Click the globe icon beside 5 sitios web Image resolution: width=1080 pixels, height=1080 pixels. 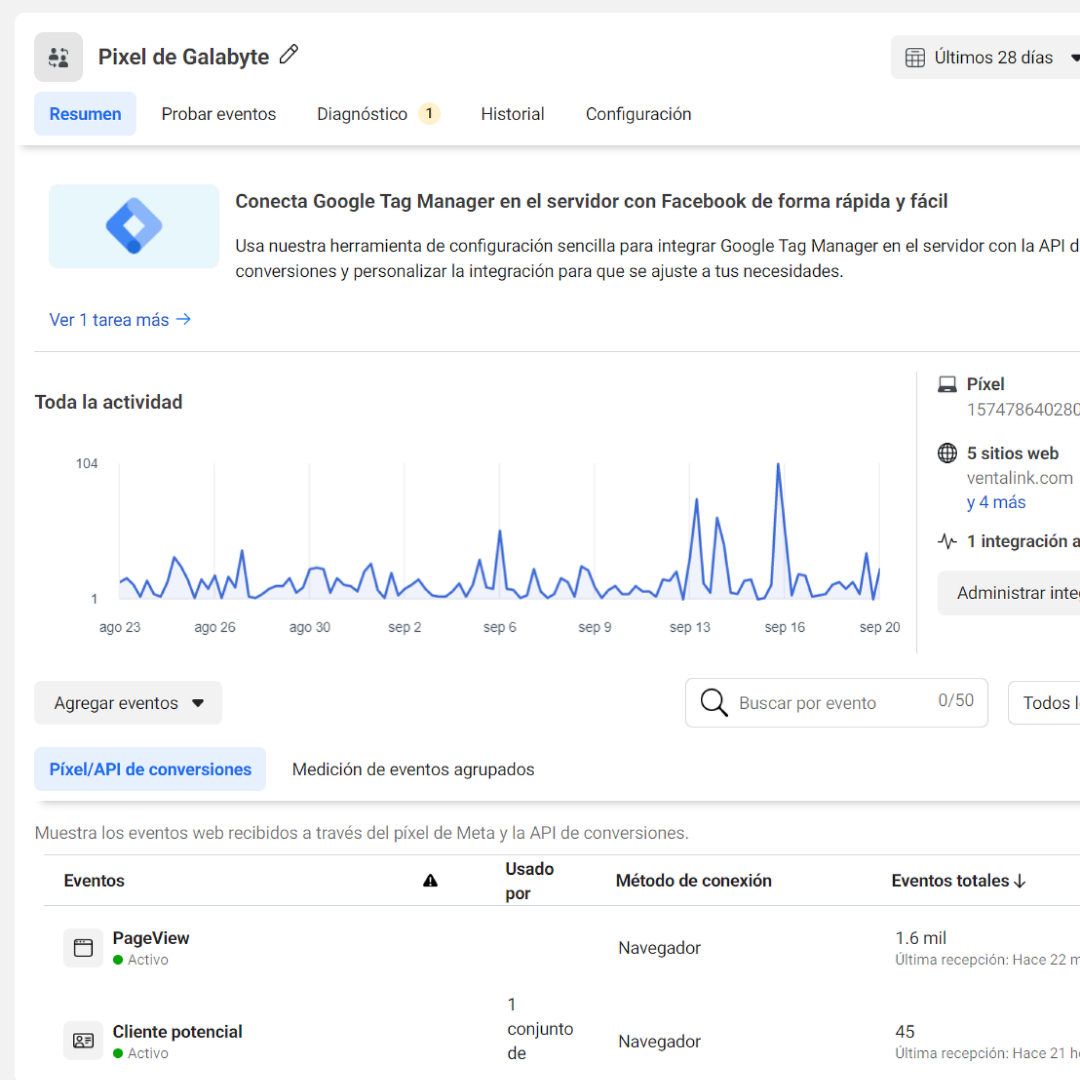[x=947, y=453]
